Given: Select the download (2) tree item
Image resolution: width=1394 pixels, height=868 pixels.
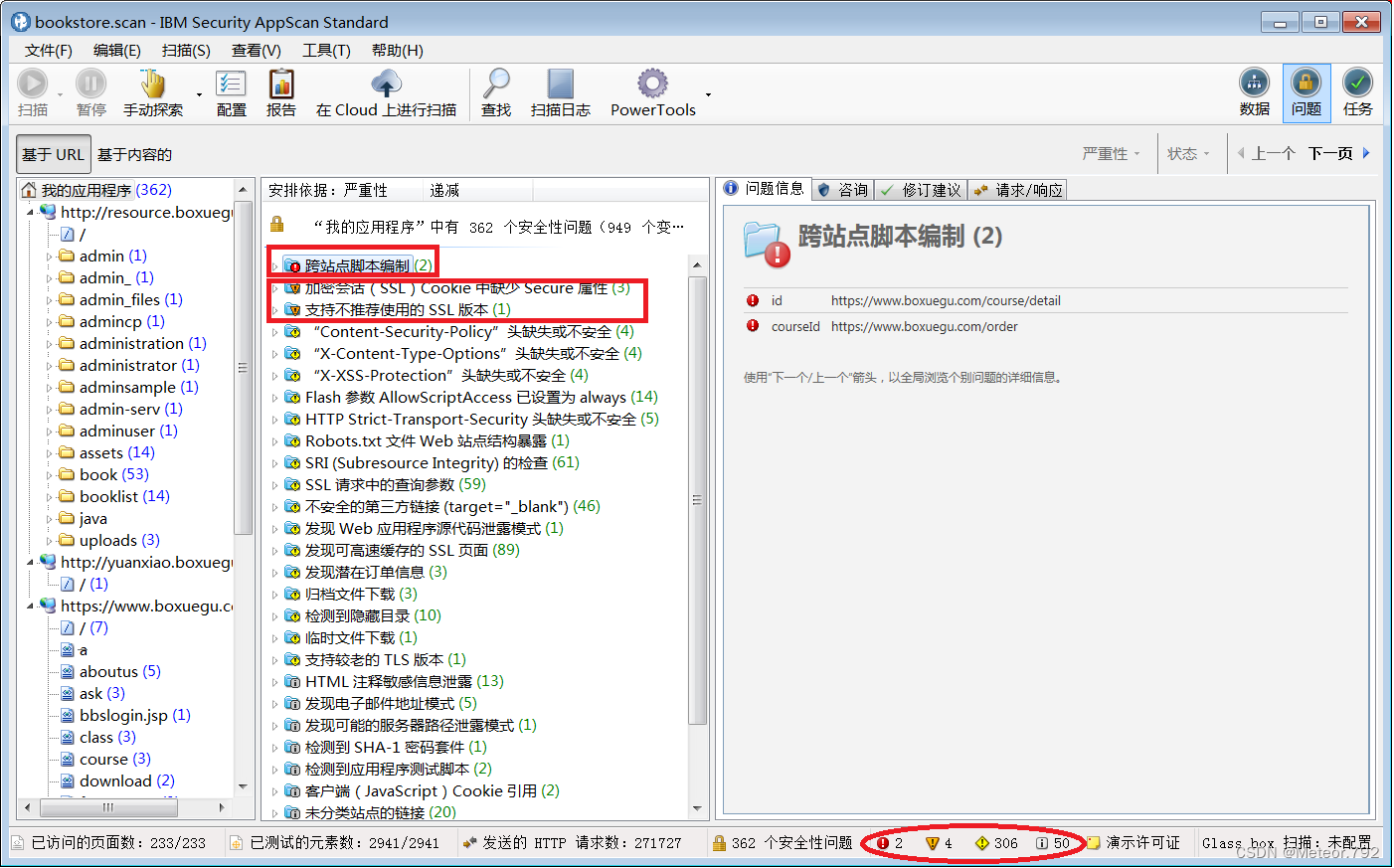Looking at the screenshot, I should [x=127, y=781].
